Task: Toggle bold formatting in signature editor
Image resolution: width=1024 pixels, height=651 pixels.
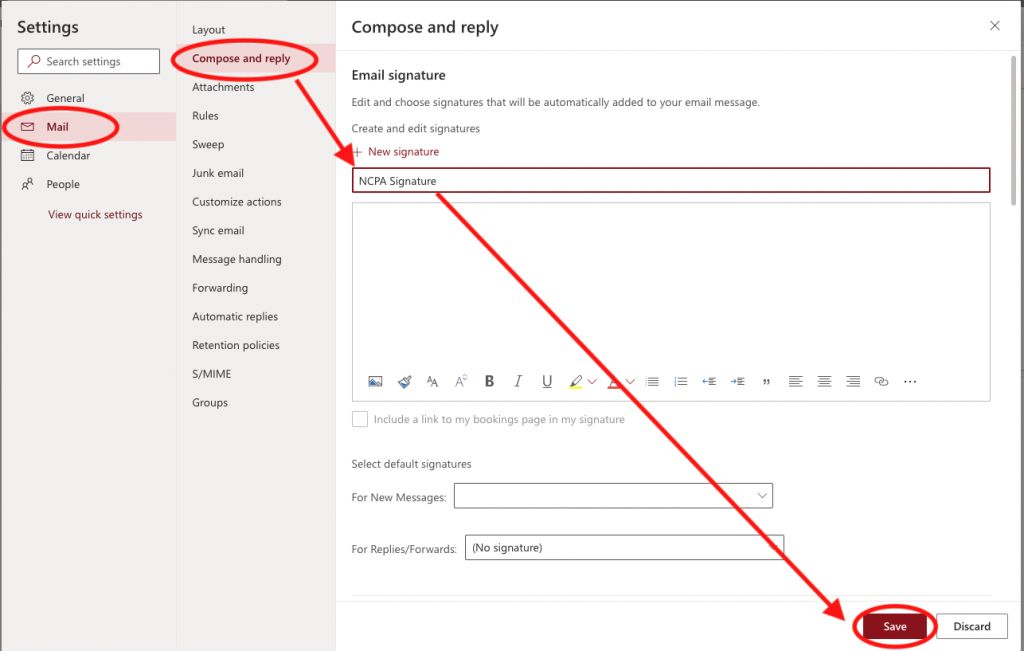Action: click(489, 381)
